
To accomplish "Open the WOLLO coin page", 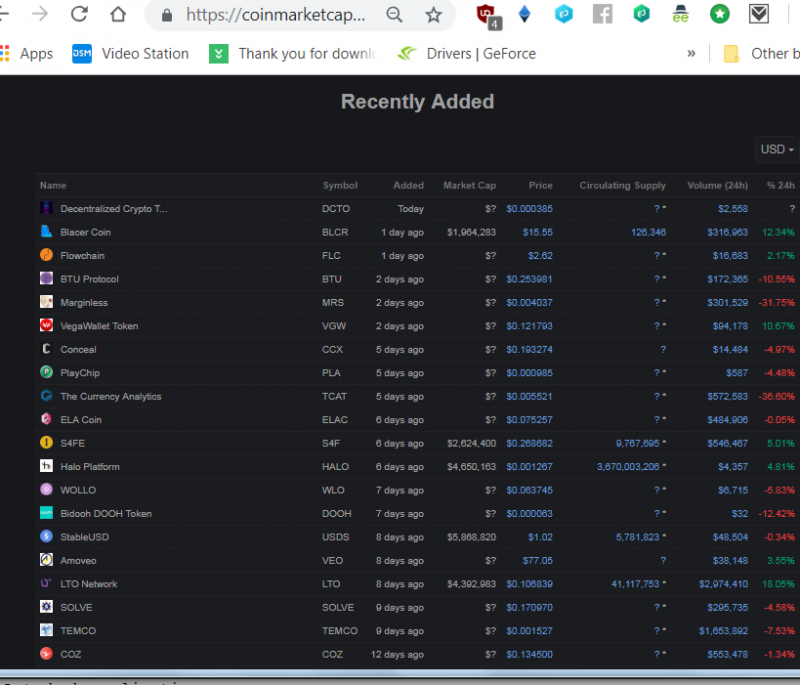I will coord(78,490).
